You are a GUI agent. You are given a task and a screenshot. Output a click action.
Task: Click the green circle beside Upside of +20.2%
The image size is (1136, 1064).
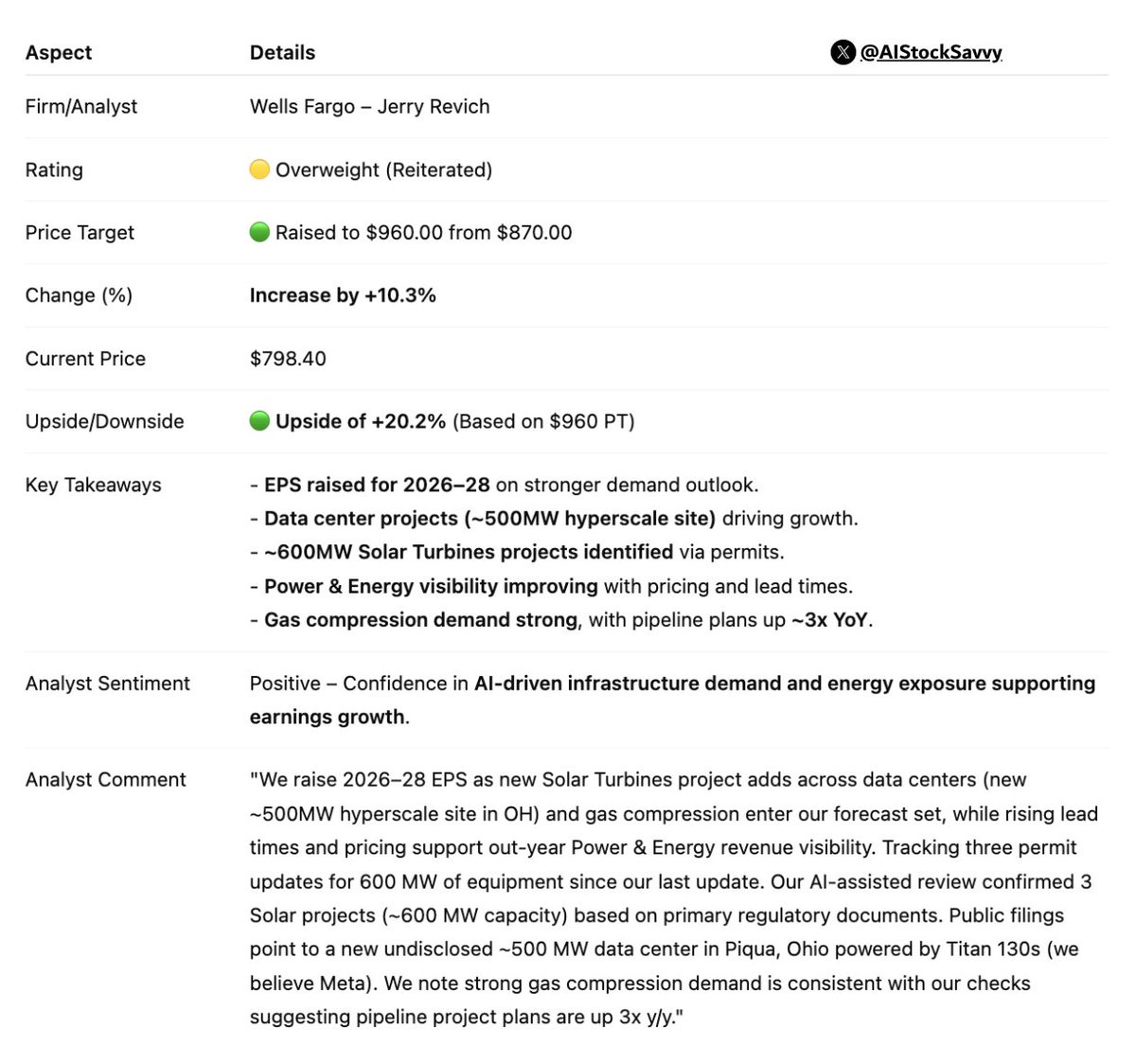pos(259,421)
